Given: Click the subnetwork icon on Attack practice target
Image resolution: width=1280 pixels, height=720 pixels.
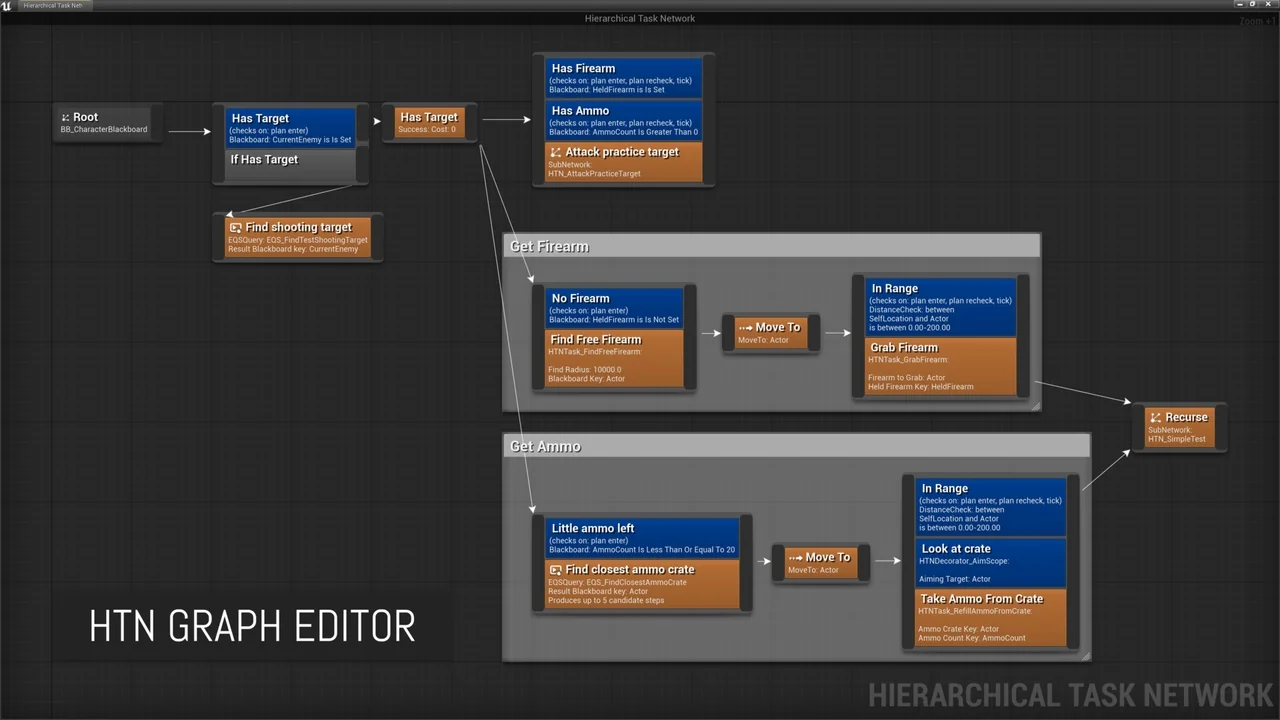Looking at the screenshot, I should pos(556,153).
